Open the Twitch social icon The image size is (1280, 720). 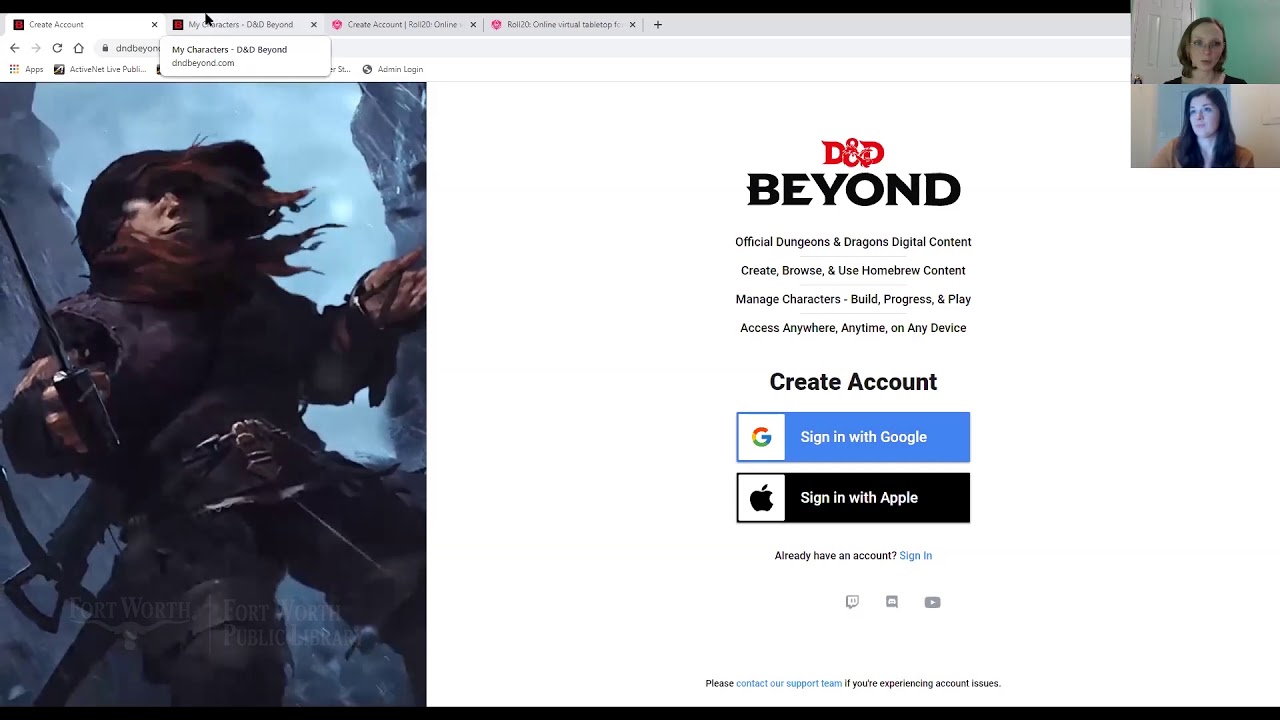pos(852,602)
